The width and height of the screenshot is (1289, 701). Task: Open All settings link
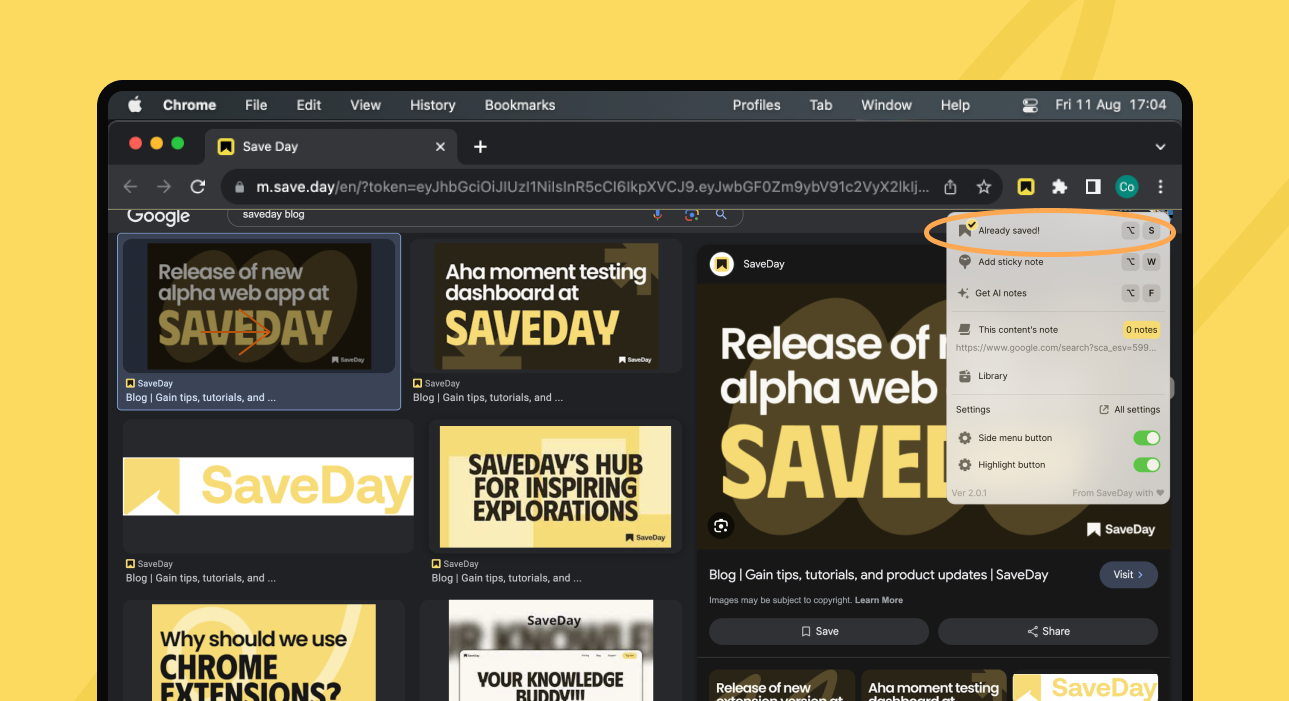(x=1129, y=410)
